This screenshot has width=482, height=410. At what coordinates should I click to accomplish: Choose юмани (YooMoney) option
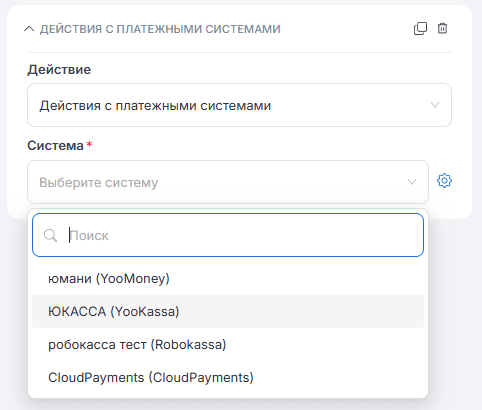tap(228, 278)
